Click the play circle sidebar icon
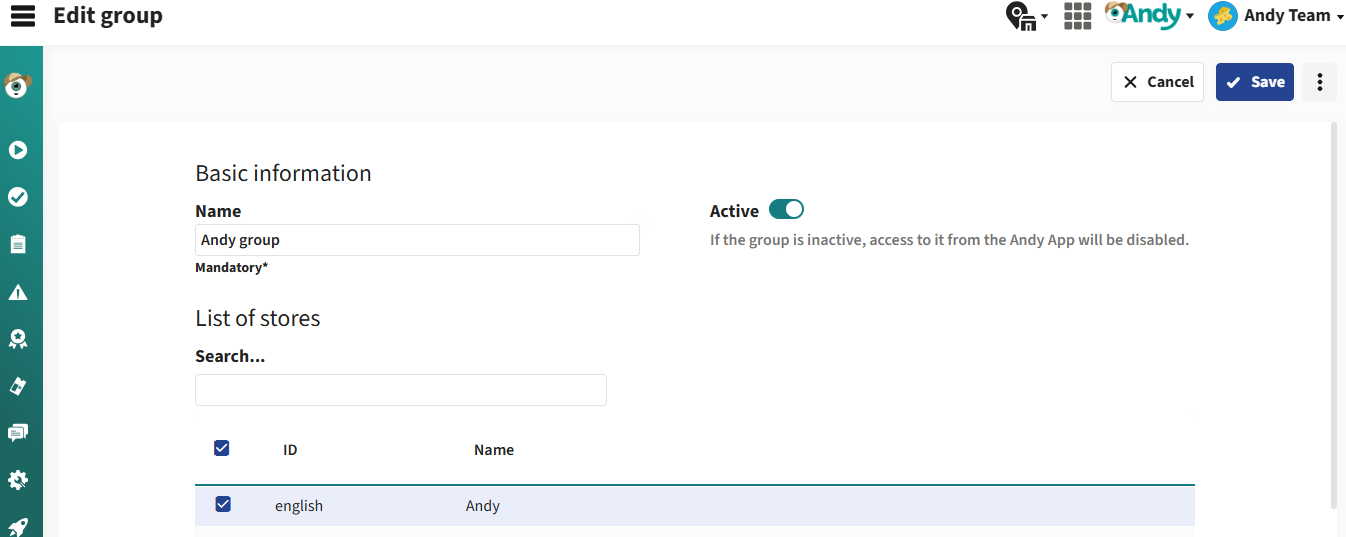The height and width of the screenshot is (537, 1346). pyautogui.click(x=18, y=150)
